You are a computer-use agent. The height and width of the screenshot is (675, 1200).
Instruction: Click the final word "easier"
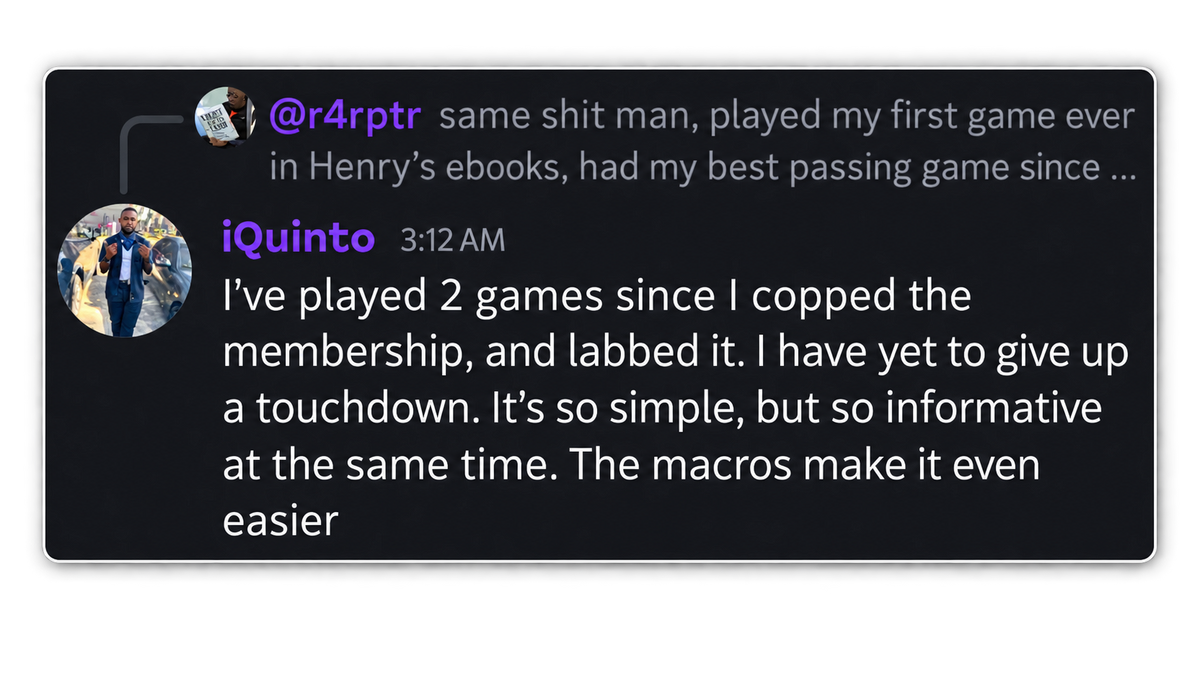pos(281,521)
